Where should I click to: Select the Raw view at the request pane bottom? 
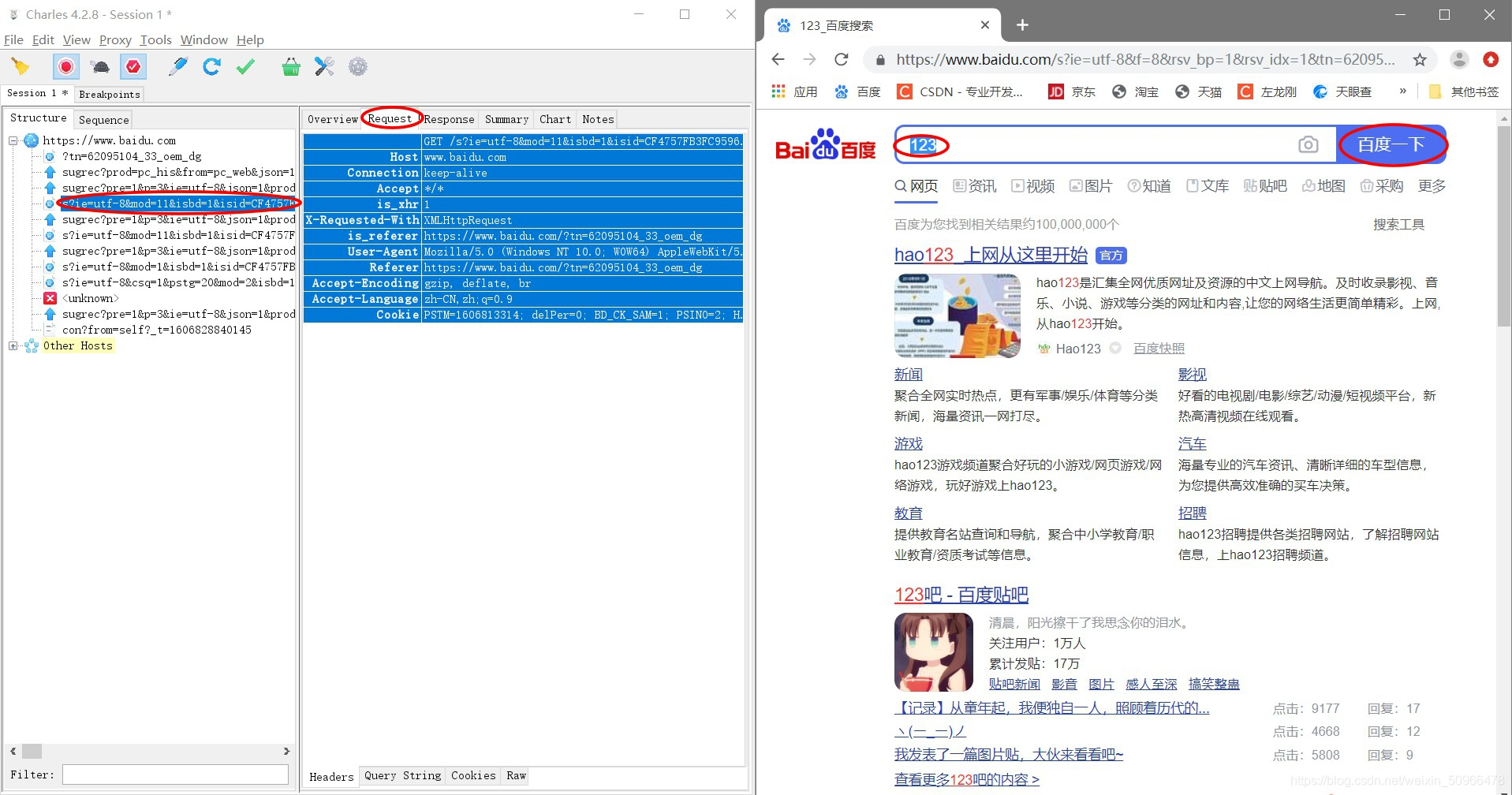pyautogui.click(x=515, y=775)
